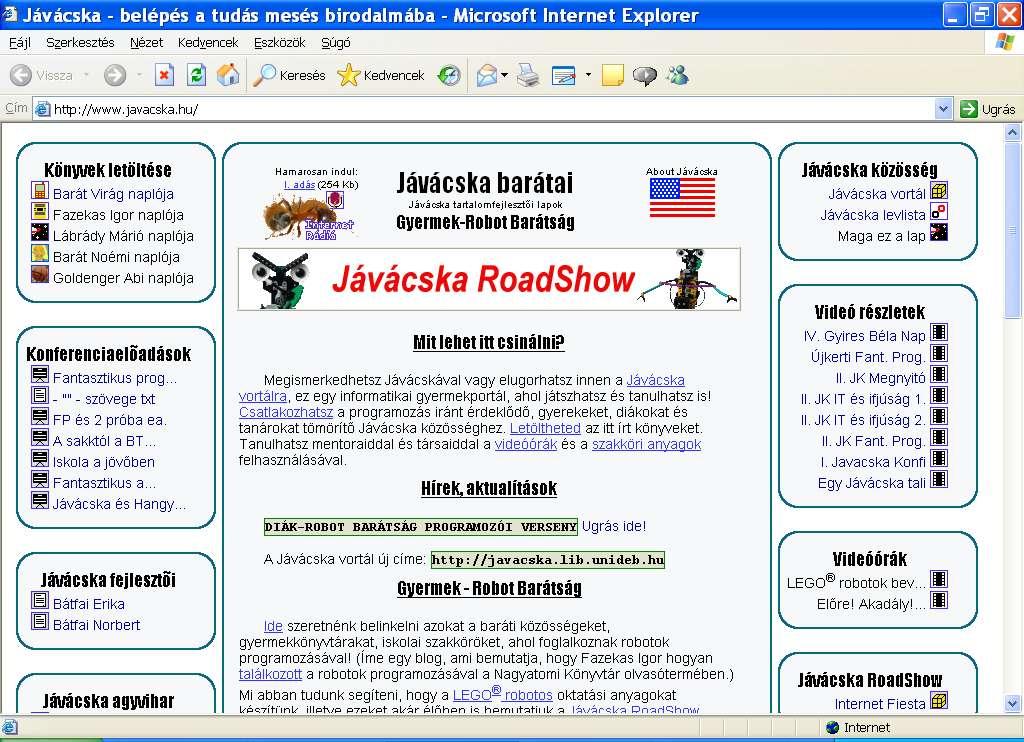
Task: Click the film icon for 'LEGO robotok bev...'
Action: (x=939, y=579)
